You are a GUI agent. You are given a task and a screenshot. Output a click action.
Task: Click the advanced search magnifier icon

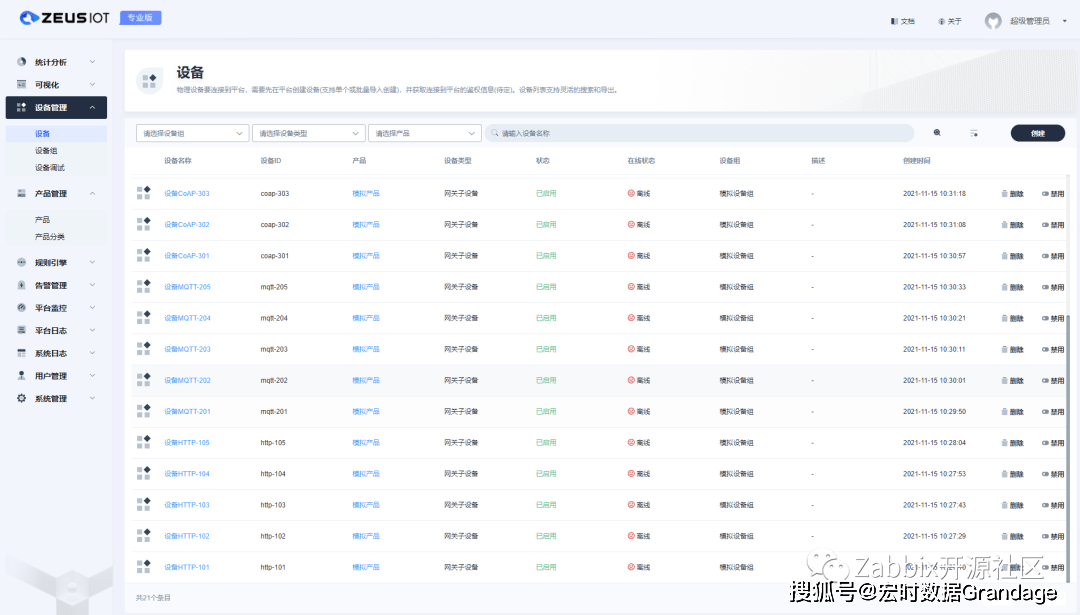tap(936, 132)
